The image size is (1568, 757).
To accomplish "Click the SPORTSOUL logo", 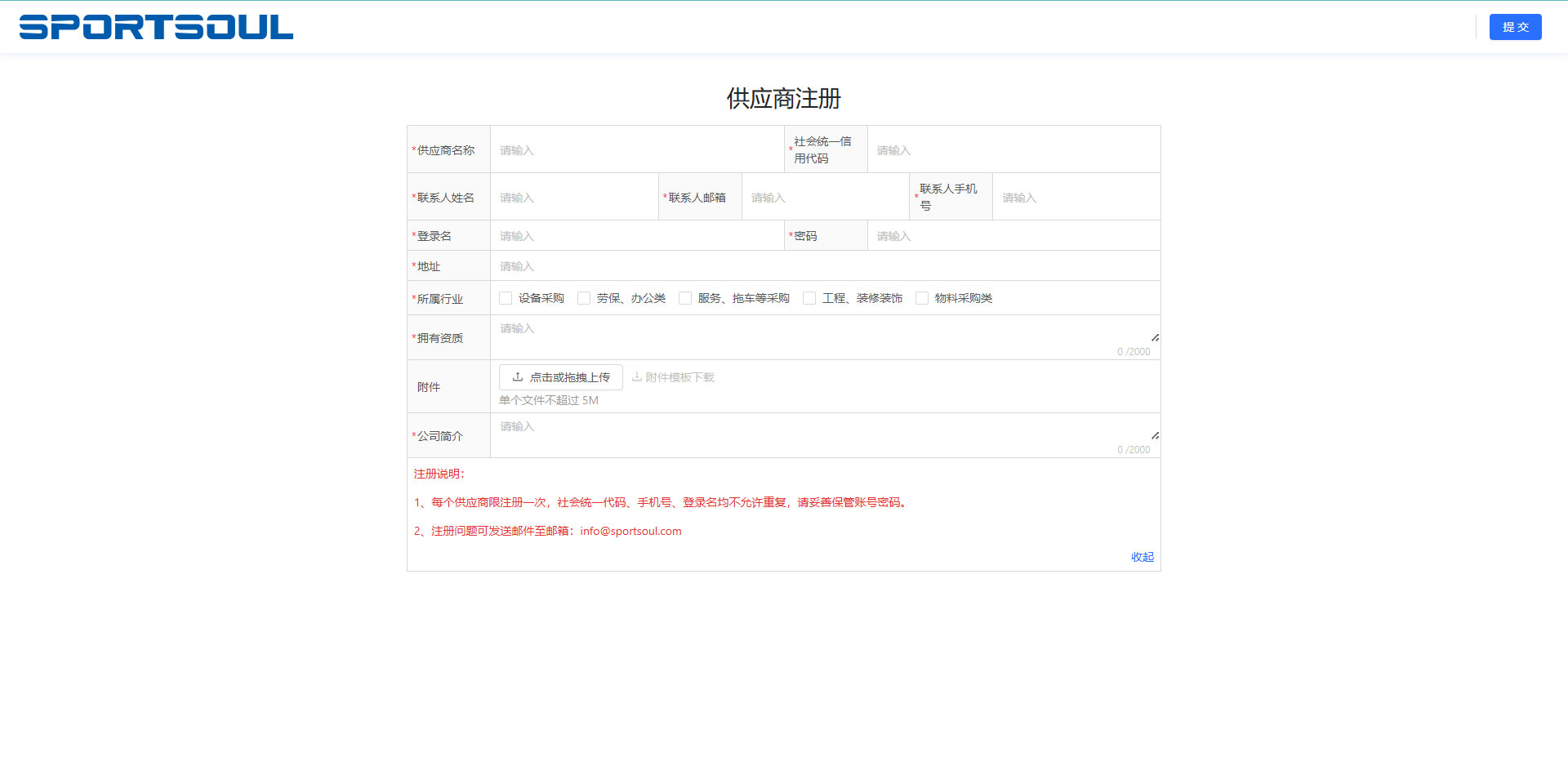I will click(x=155, y=26).
